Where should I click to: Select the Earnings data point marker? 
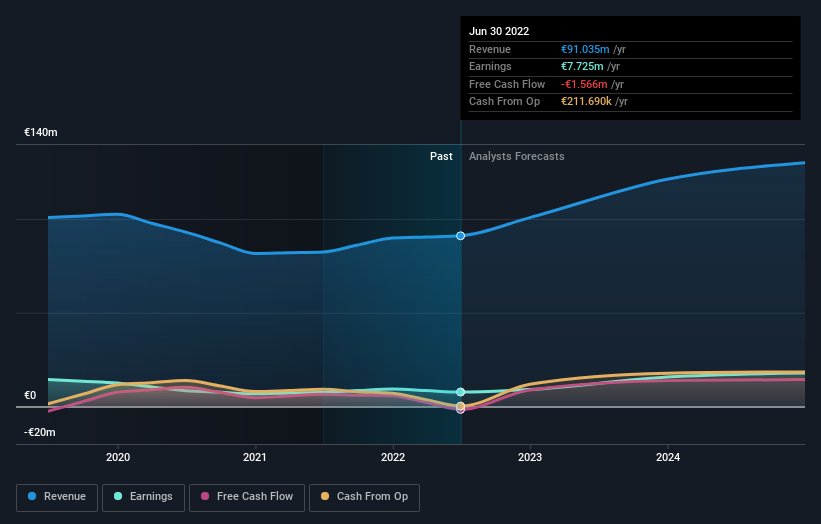click(460, 392)
